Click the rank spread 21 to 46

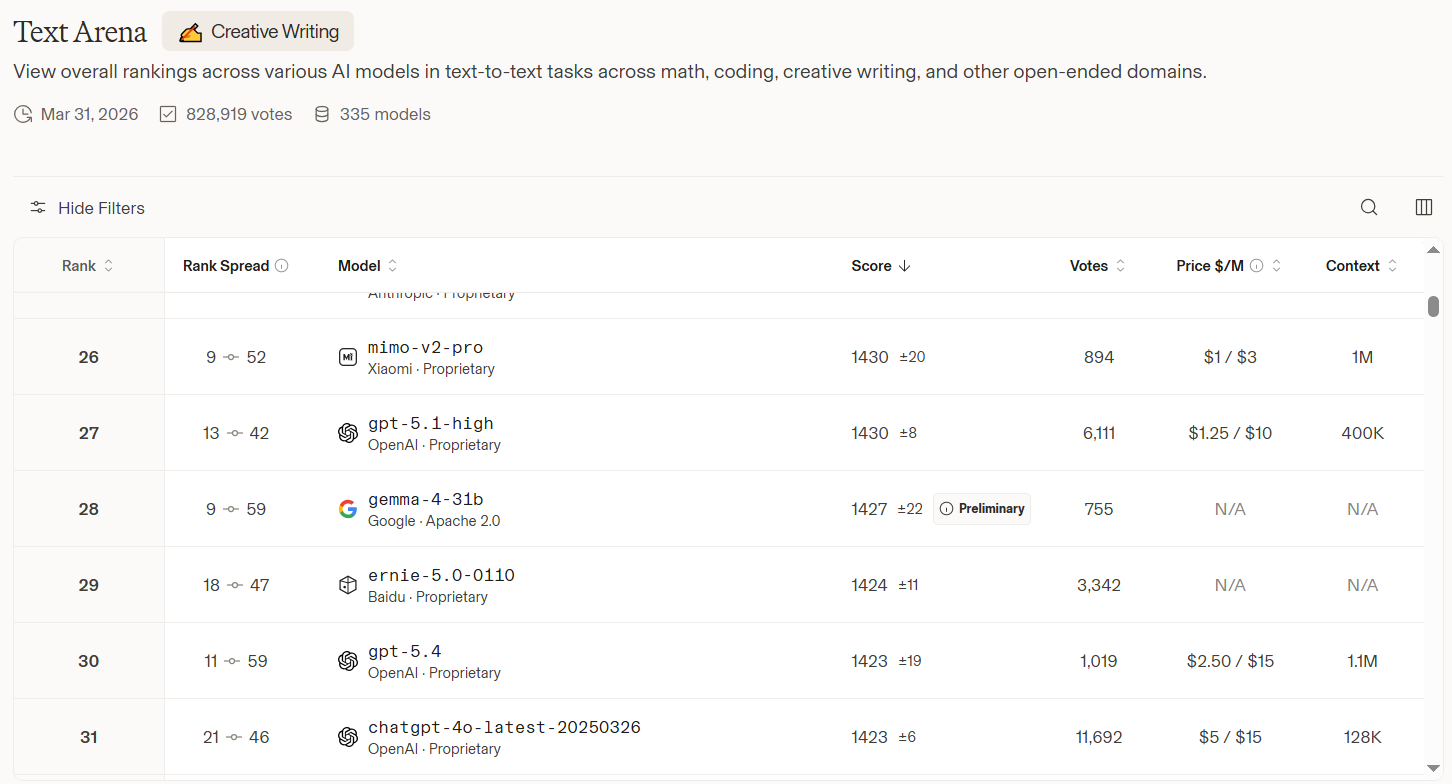click(x=236, y=737)
